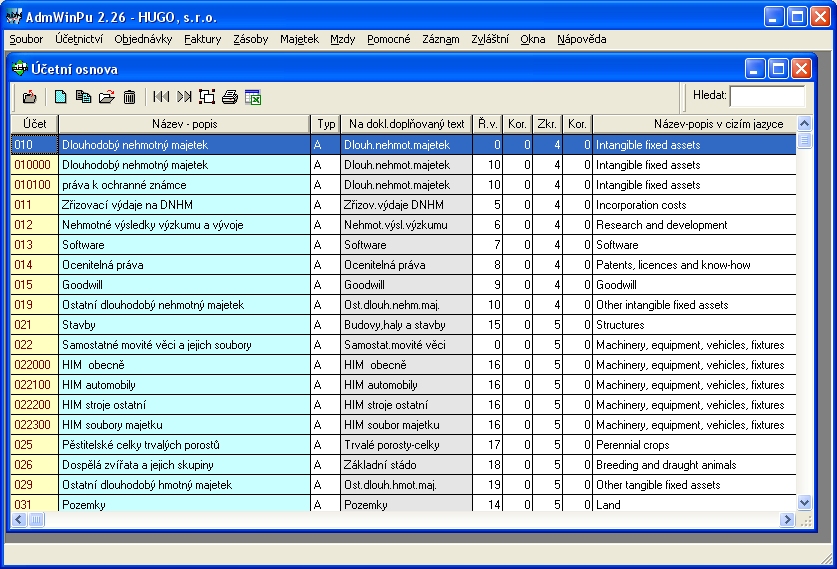Click 'Pěstitelské celky trvalých porostů' row
The width and height of the screenshot is (837, 569).
[x=403, y=445]
